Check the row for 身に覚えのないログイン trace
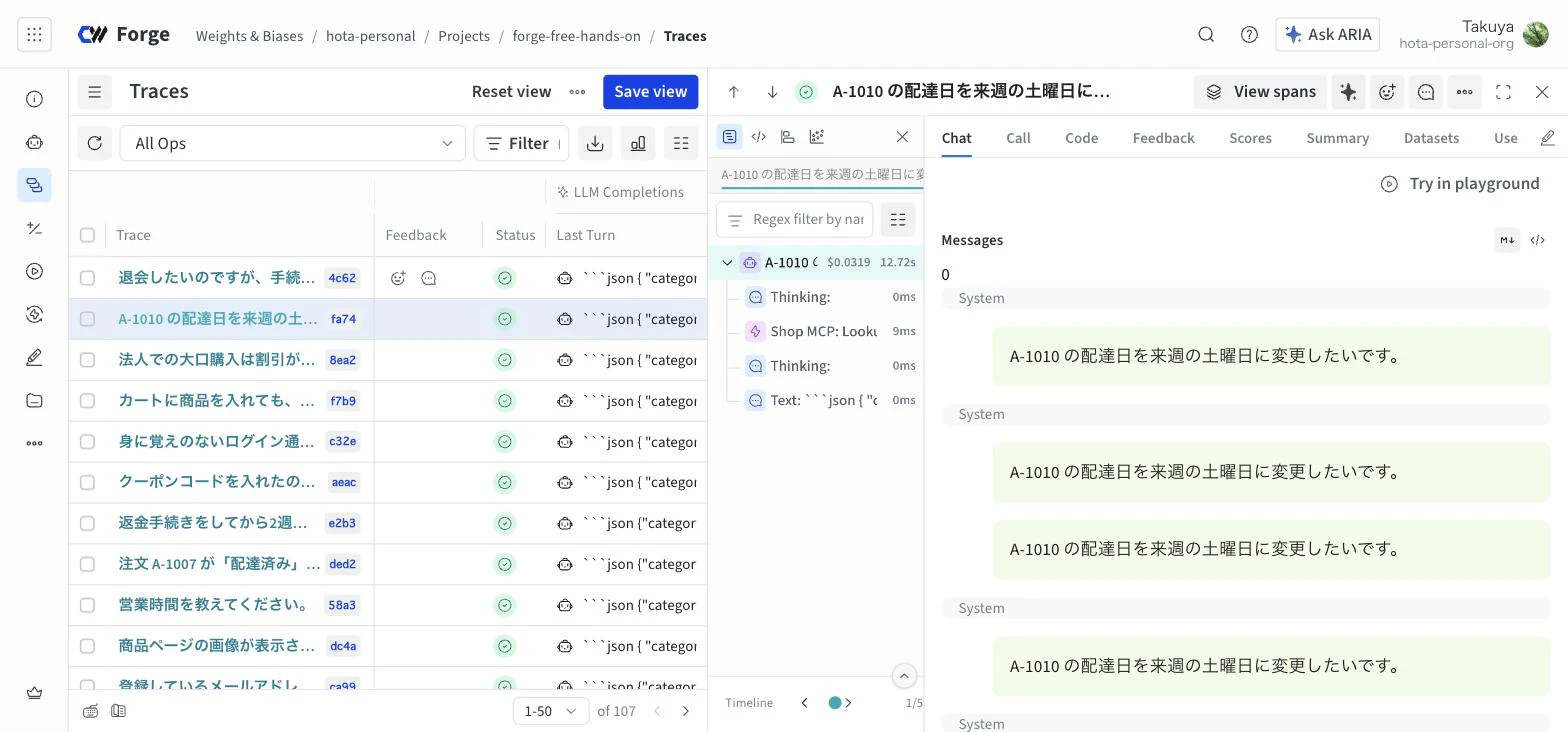The image size is (1568, 732). 87,442
